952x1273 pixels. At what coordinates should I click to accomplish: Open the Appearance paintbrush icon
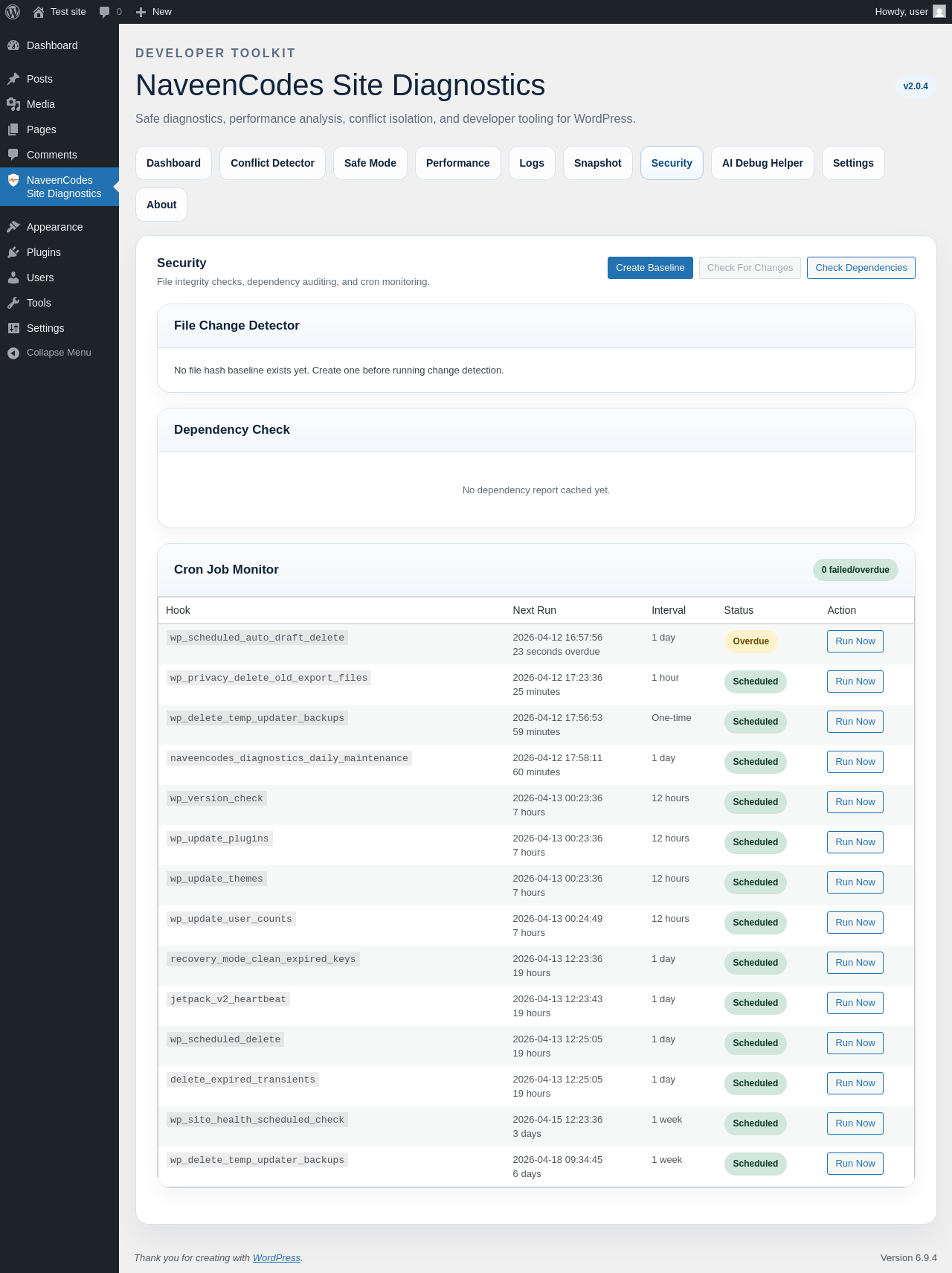tap(13, 227)
